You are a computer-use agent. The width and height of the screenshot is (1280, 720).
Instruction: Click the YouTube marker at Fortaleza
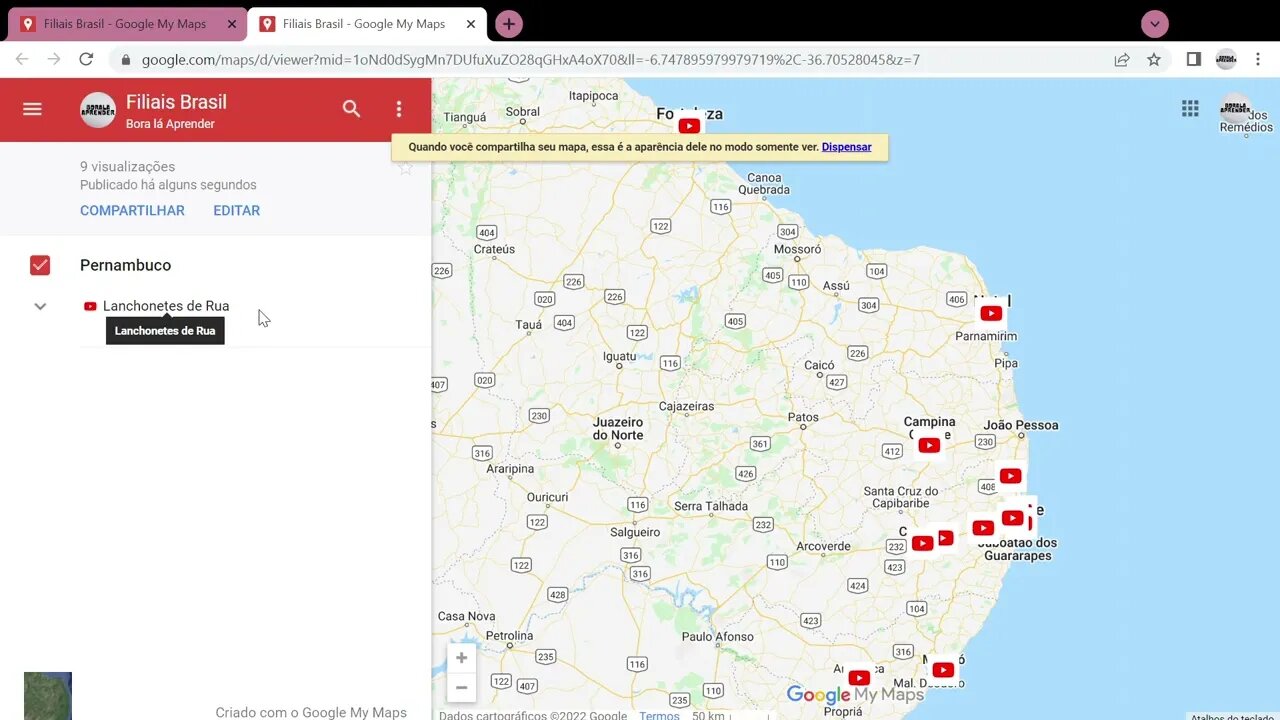(x=689, y=126)
